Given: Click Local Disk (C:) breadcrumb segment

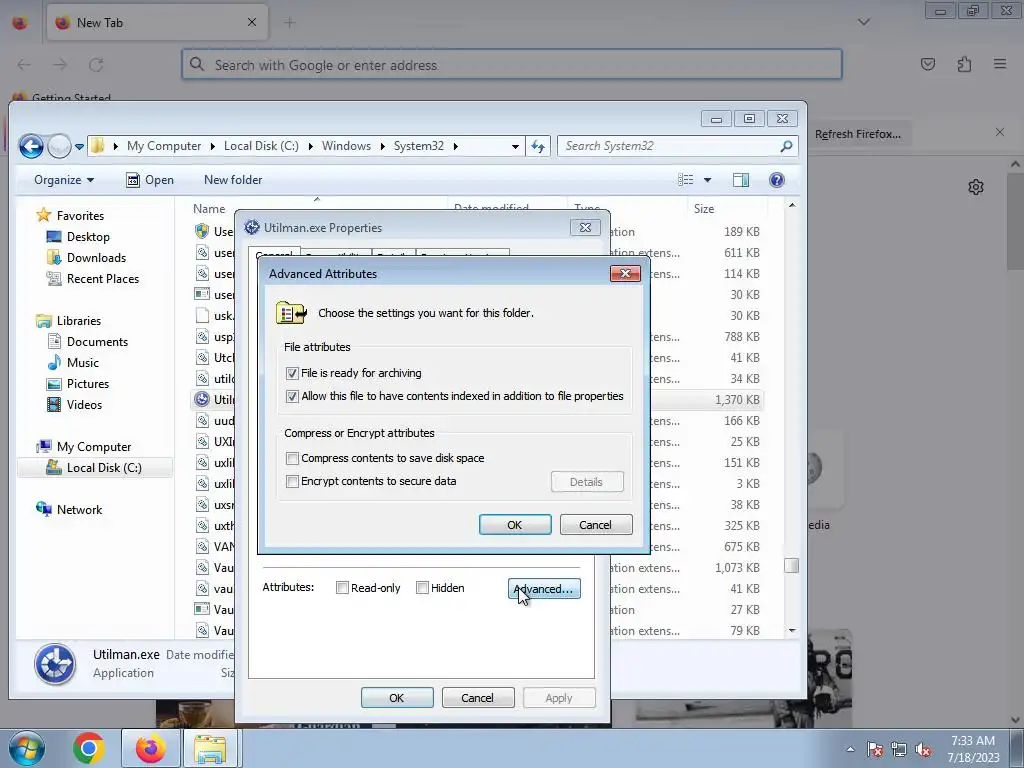Looking at the screenshot, I should 261,146.
